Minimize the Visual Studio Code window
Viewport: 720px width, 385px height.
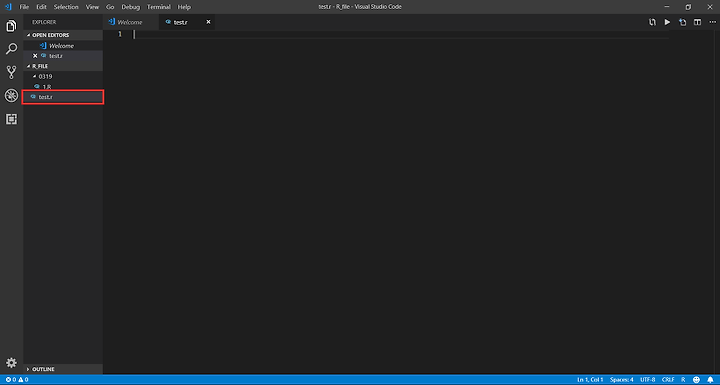tap(667, 7)
